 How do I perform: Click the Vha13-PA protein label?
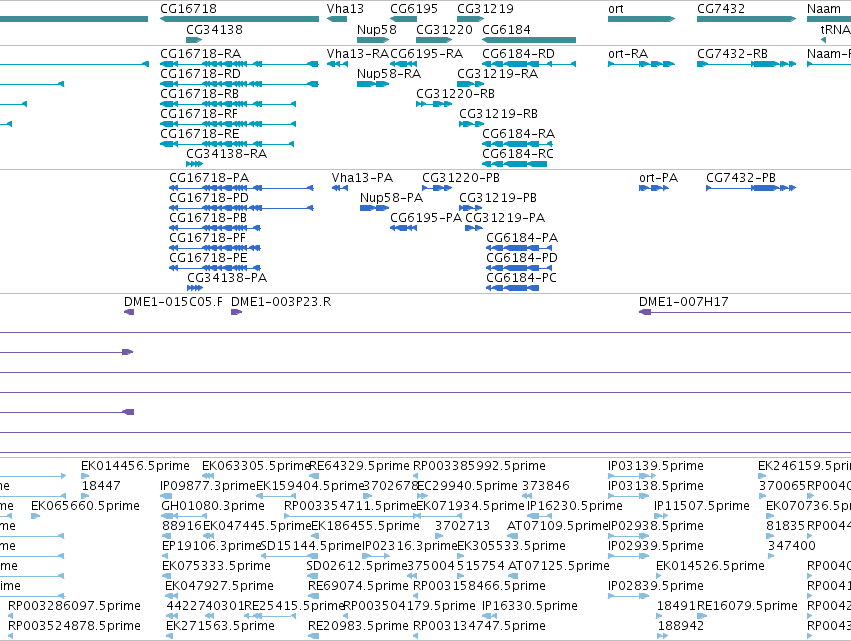click(x=362, y=178)
